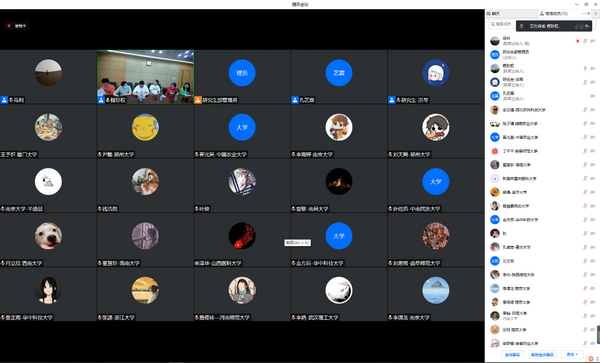Screen dimensions: 600x363
Task: Select the Pikachu avatar participant tile
Action: coord(145,131)
